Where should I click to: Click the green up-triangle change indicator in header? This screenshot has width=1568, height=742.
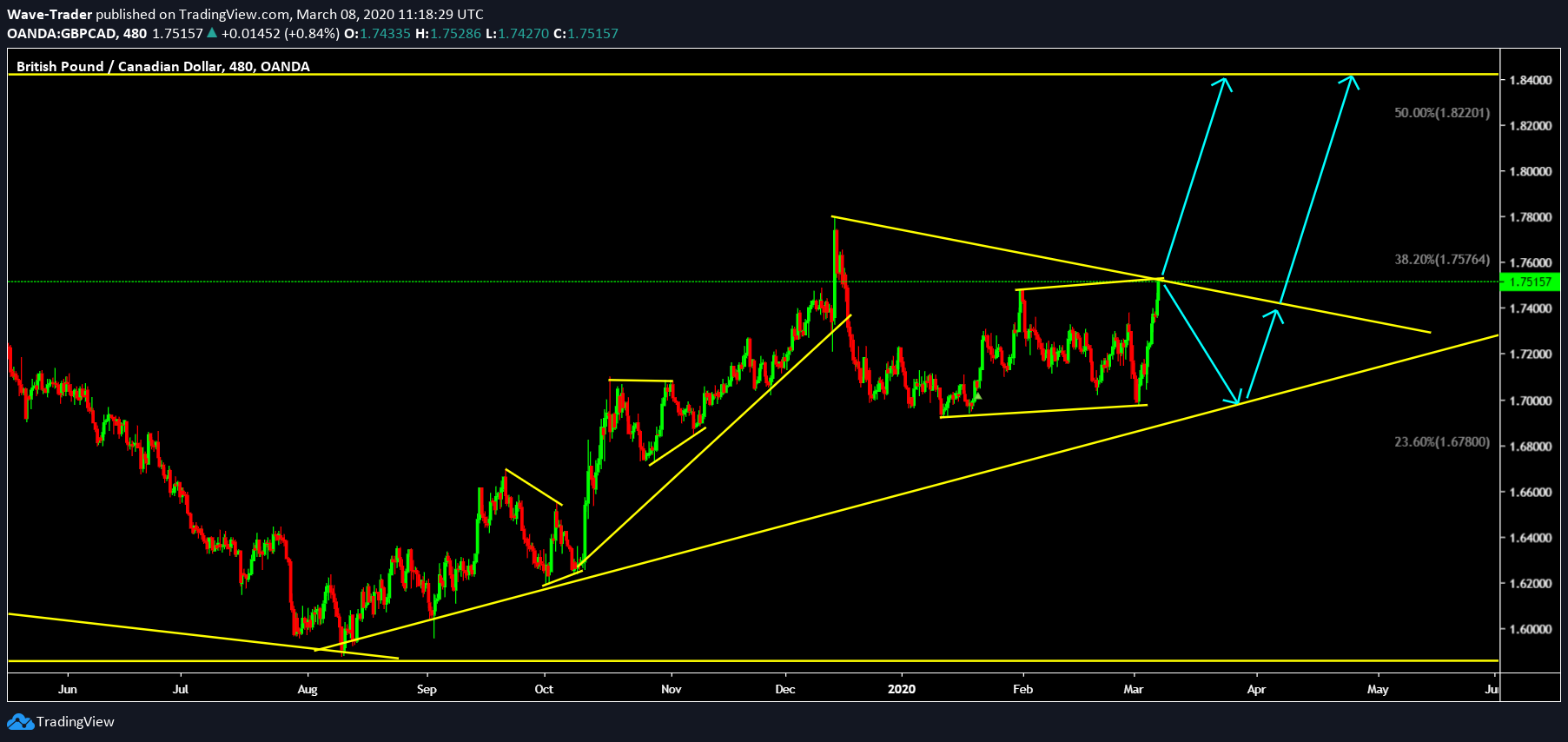(x=212, y=33)
